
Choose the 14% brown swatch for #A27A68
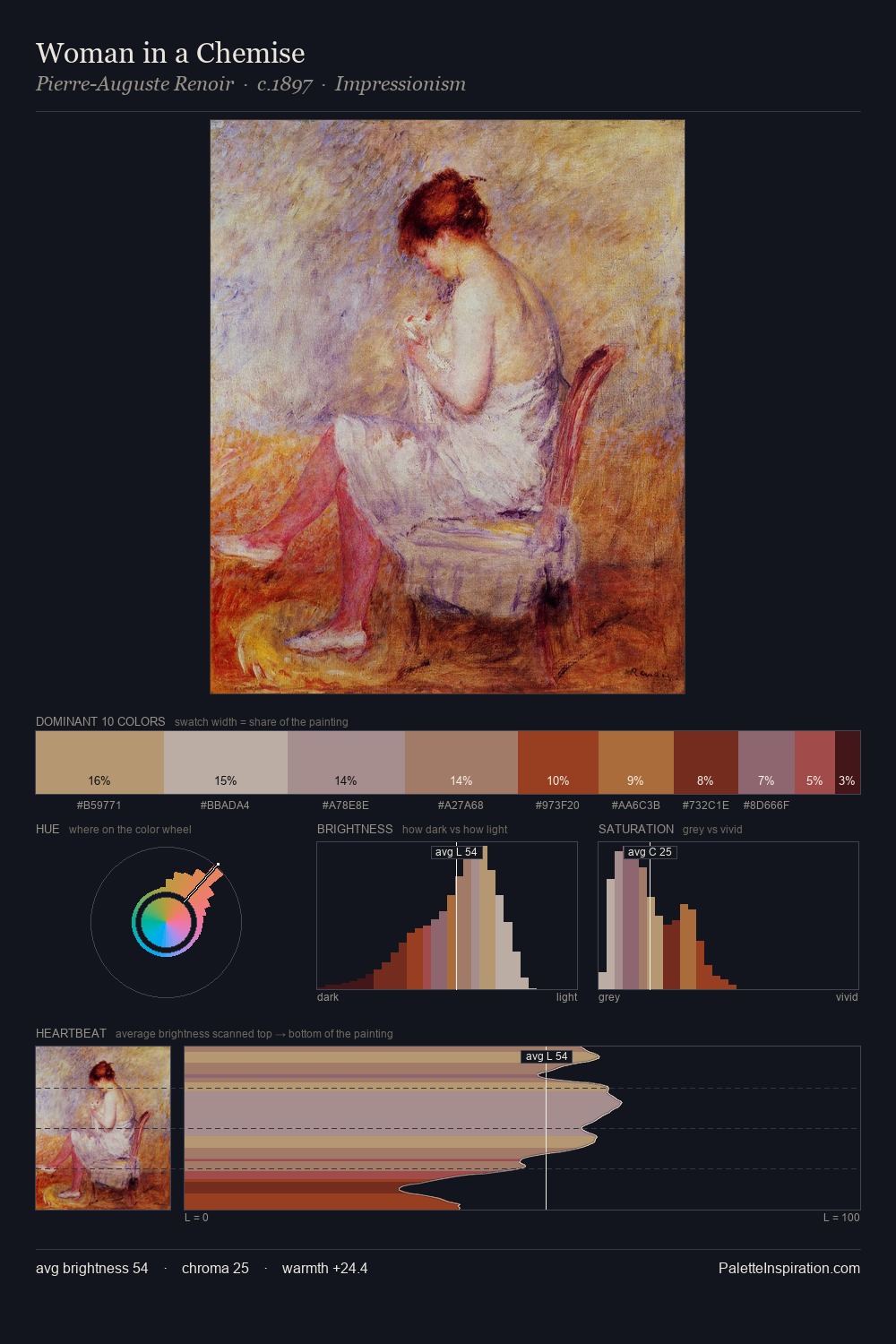(x=461, y=762)
